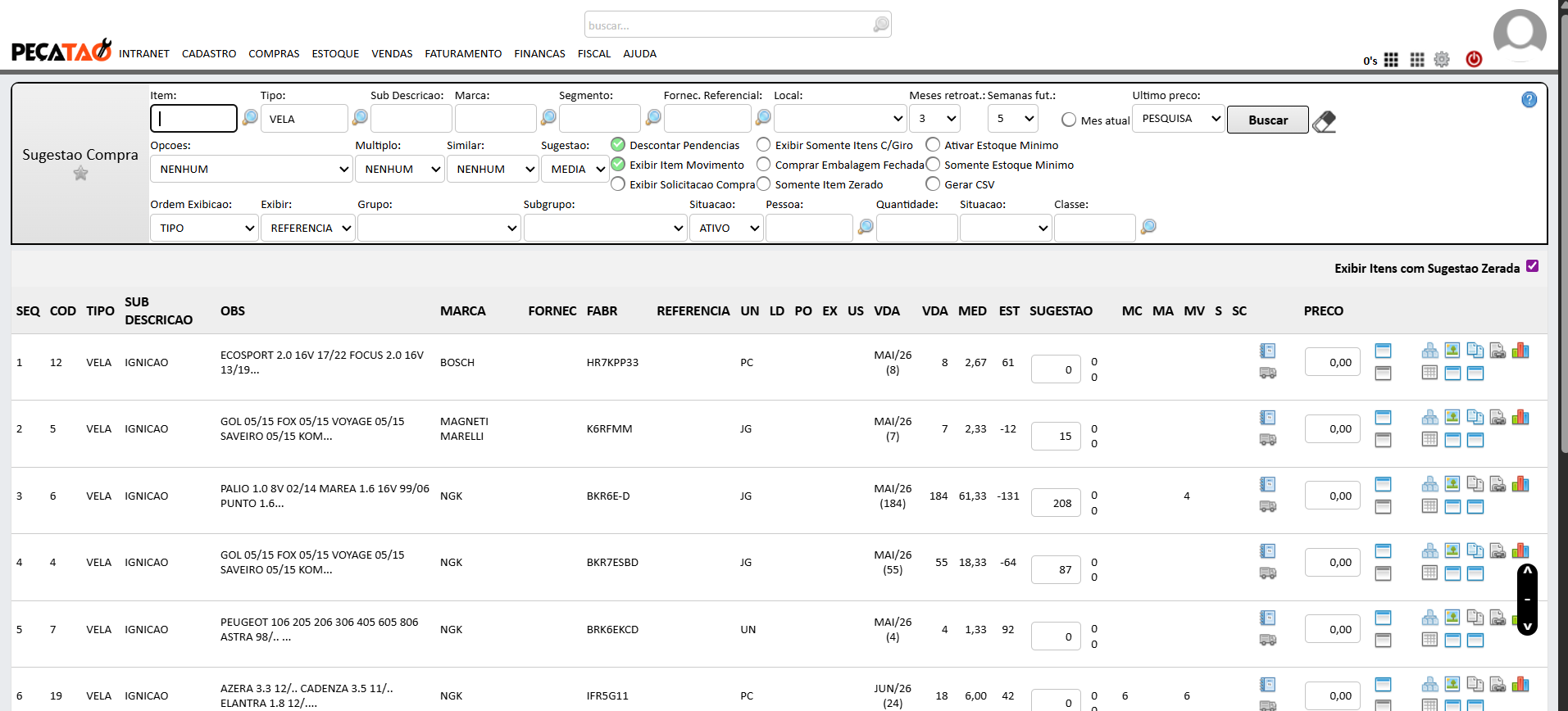Click the truck icon in the K6RFMM row
This screenshot has width=1568, height=711.
tap(1267, 440)
